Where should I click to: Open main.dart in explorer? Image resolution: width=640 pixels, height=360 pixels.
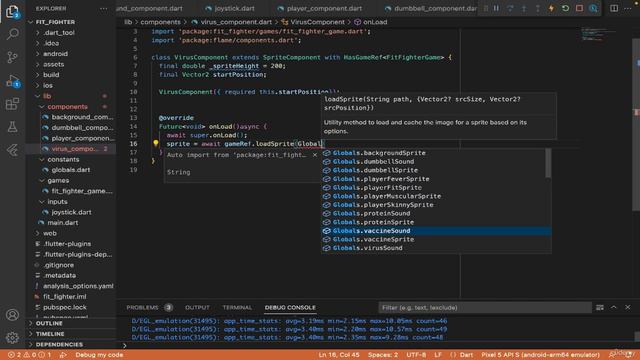[62, 223]
